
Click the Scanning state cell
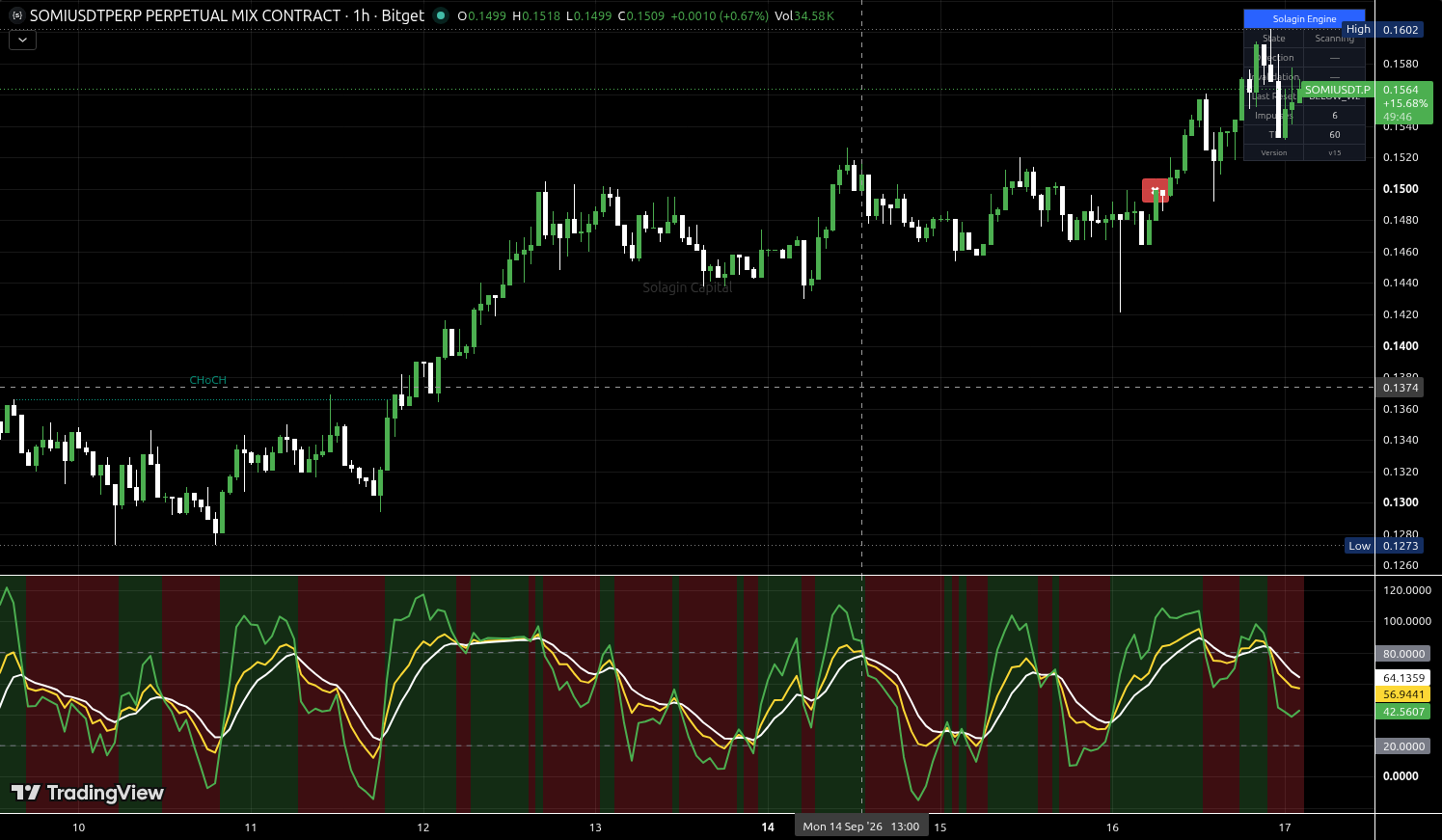coord(1335,39)
